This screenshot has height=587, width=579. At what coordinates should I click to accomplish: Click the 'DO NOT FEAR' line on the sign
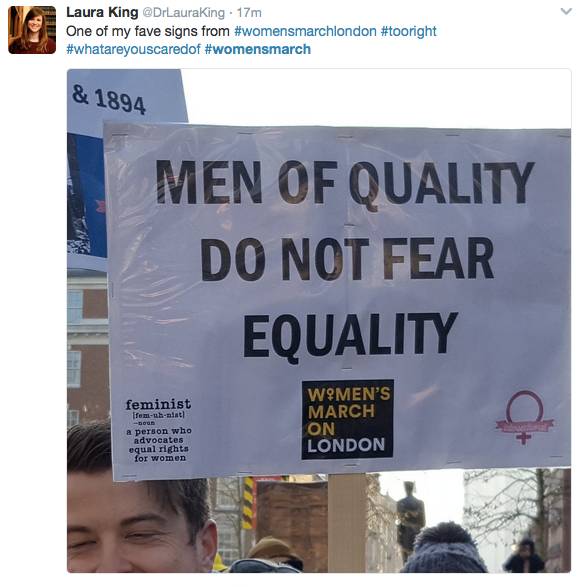point(347,259)
